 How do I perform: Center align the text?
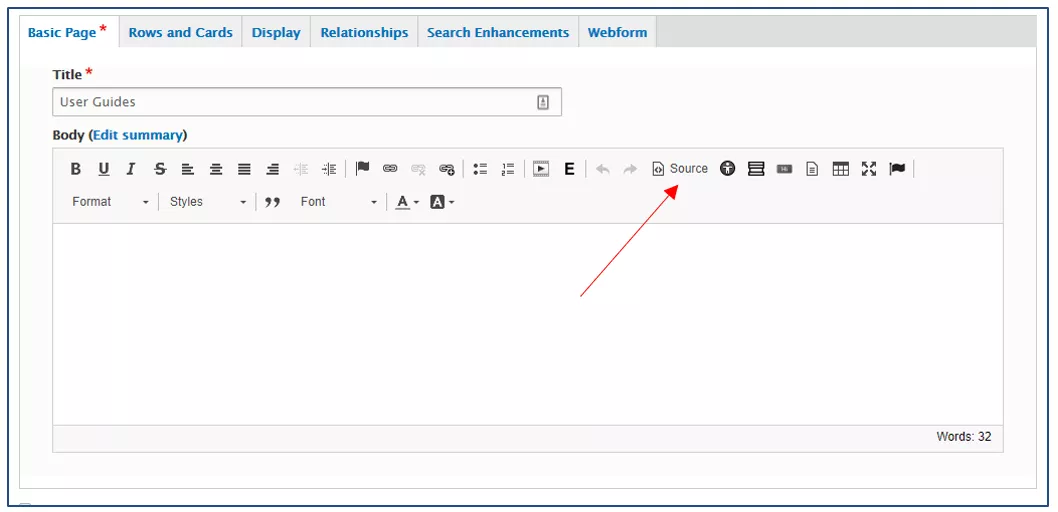point(216,169)
